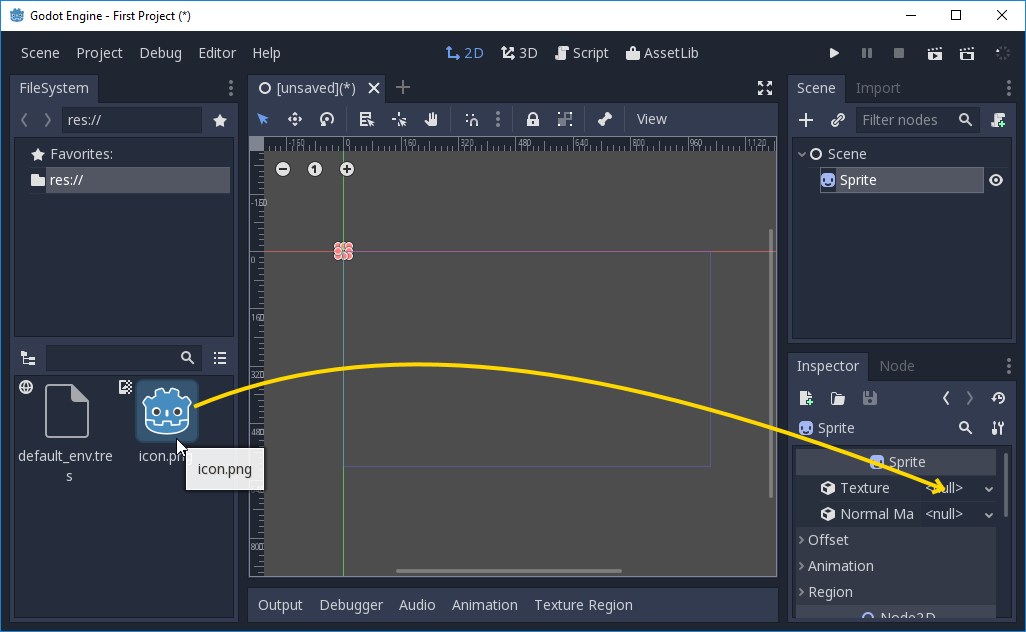Switch to the 2D workspace

click(464, 53)
